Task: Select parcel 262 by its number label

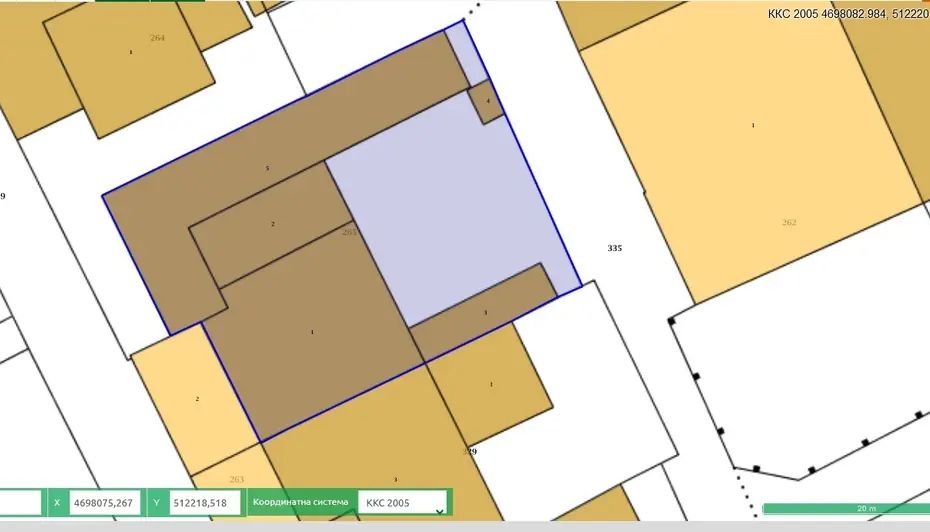Action: 789,222
